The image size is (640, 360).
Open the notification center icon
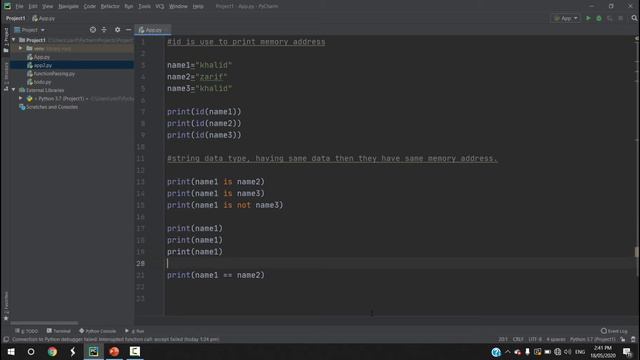pyautogui.click(x=627, y=352)
